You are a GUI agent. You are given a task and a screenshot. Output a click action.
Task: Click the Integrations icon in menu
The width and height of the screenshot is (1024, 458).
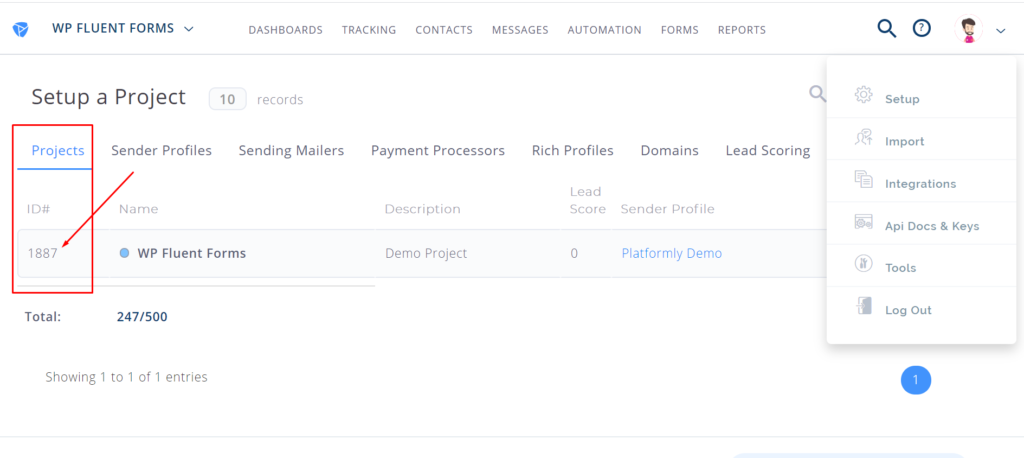863,179
